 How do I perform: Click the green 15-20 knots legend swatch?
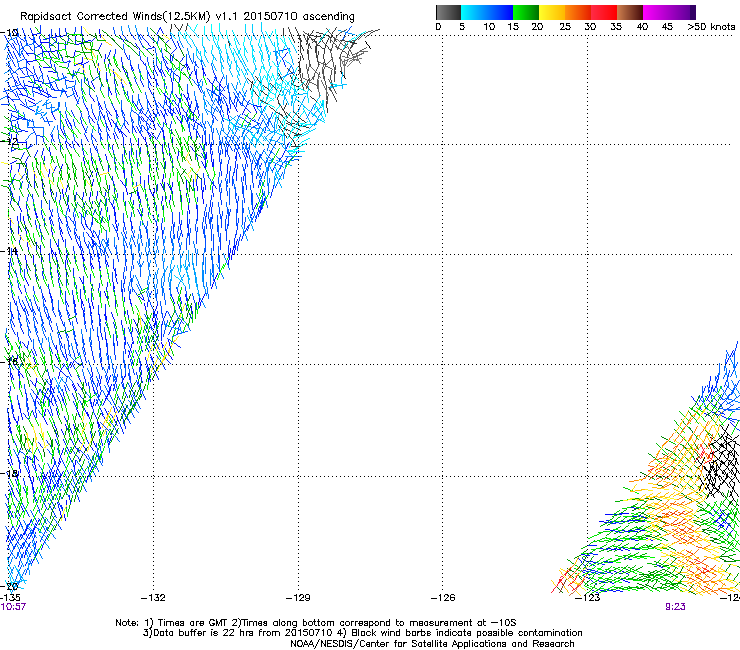[526, 12]
